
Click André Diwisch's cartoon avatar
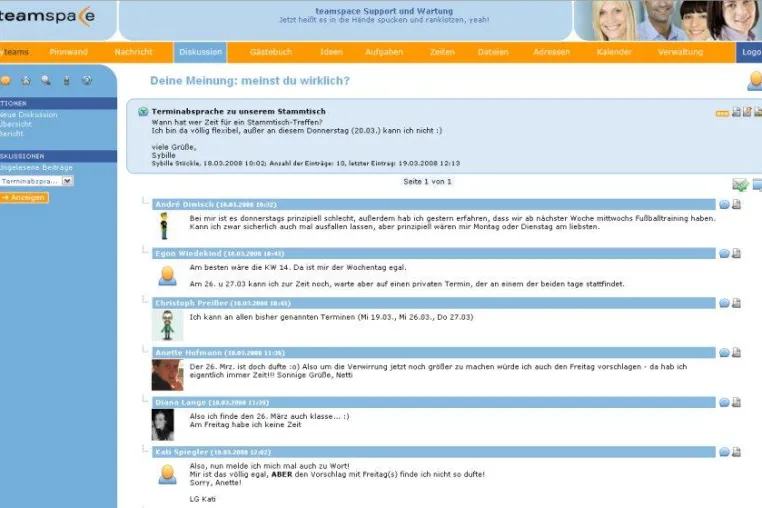tap(164, 226)
